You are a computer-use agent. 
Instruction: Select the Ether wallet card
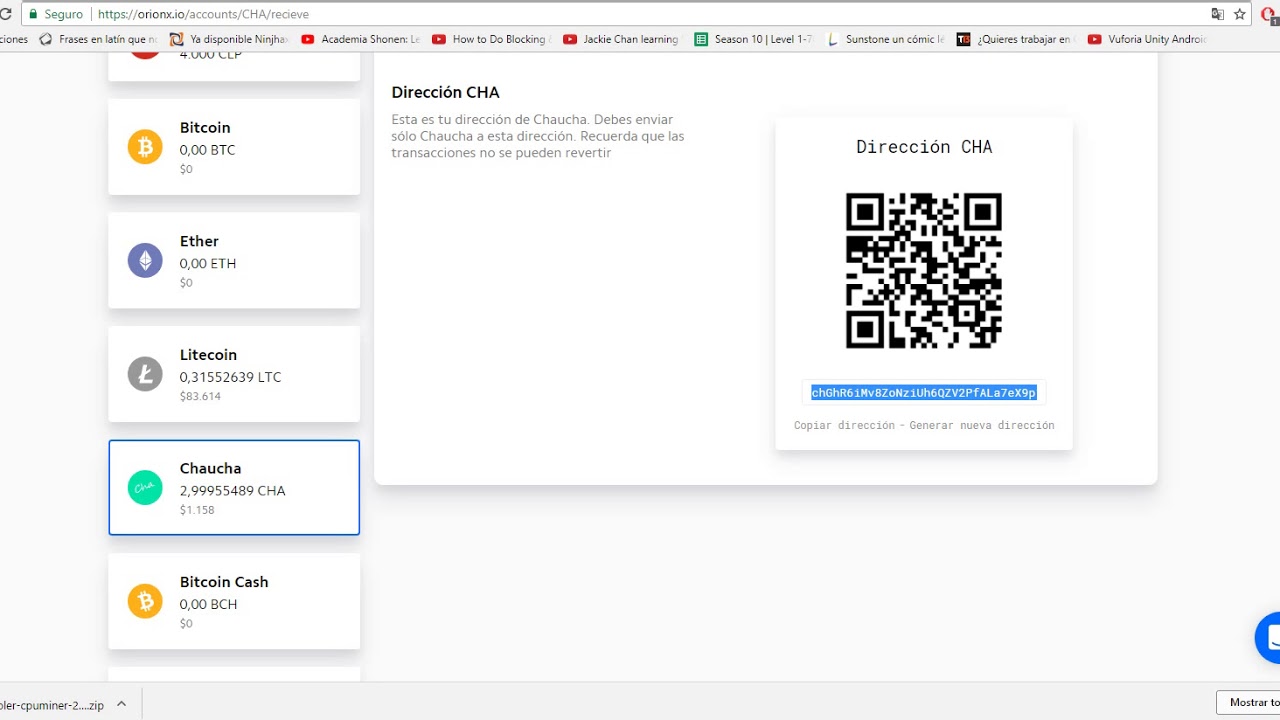tap(234, 260)
